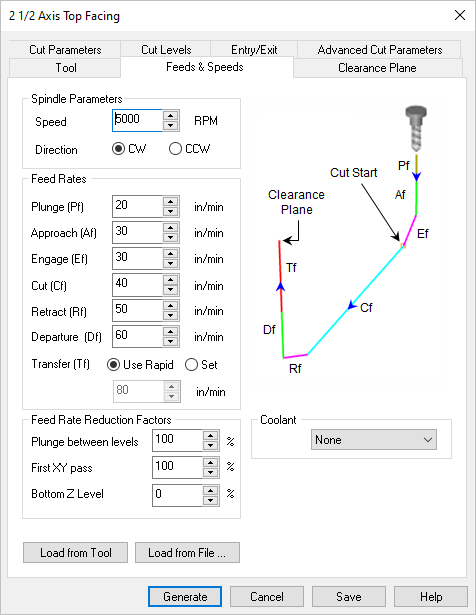Image resolution: width=476 pixels, height=615 pixels.
Task: Save the operation settings
Action: point(349,597)
